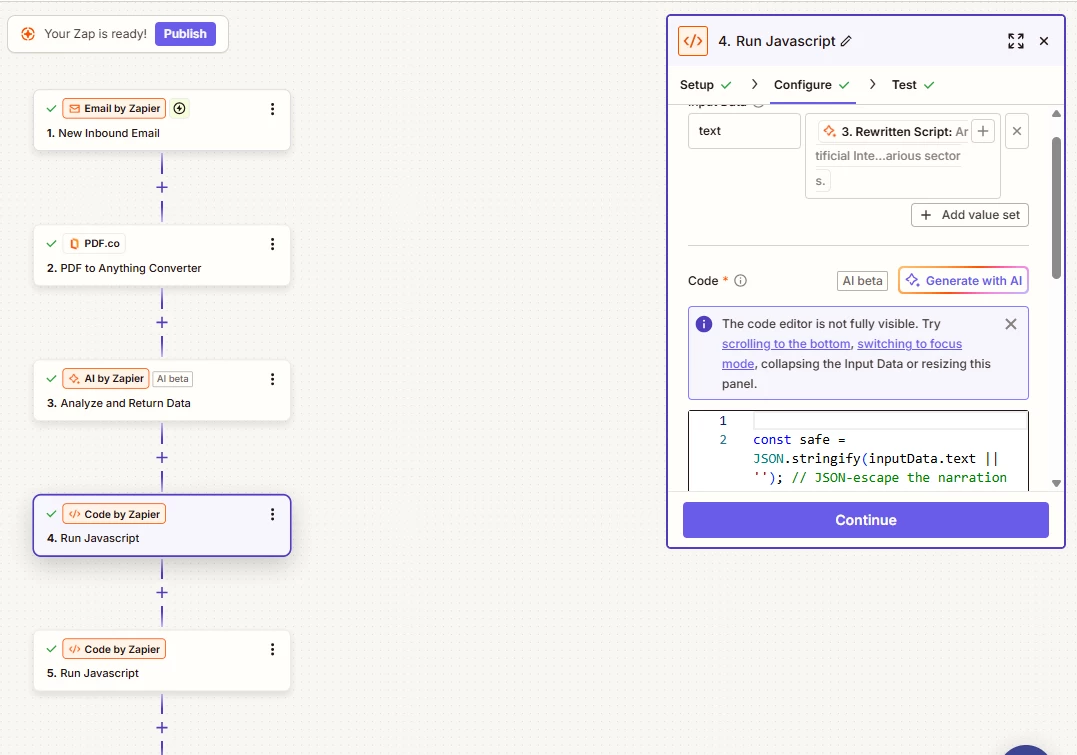Screen dimensions: 1077x755
Task: Show info tooltip next to Code label
Action: 740,280
